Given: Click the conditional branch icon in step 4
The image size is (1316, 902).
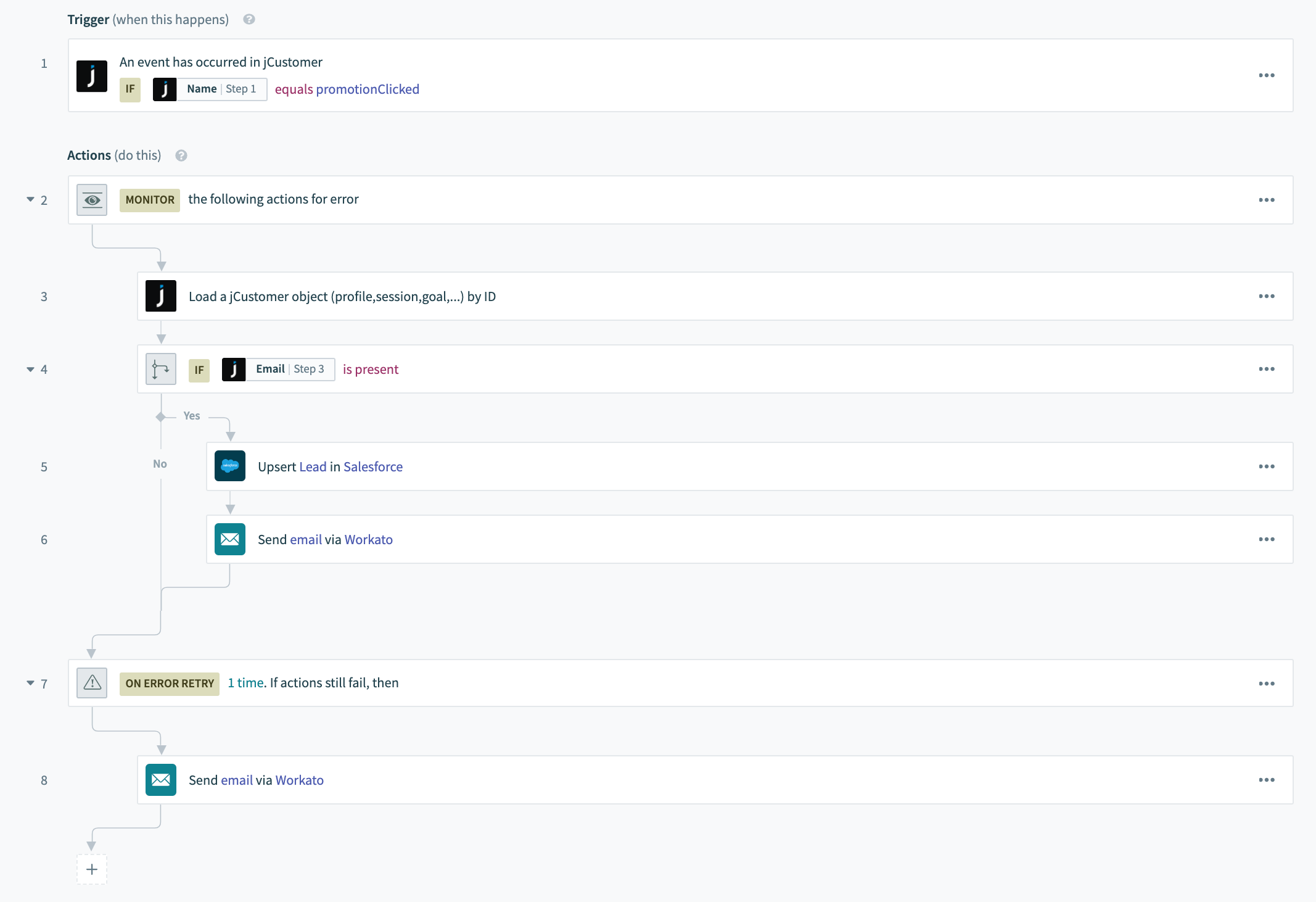Looking at the screenshot, I should pyautogui.click(x=161, y=369).
